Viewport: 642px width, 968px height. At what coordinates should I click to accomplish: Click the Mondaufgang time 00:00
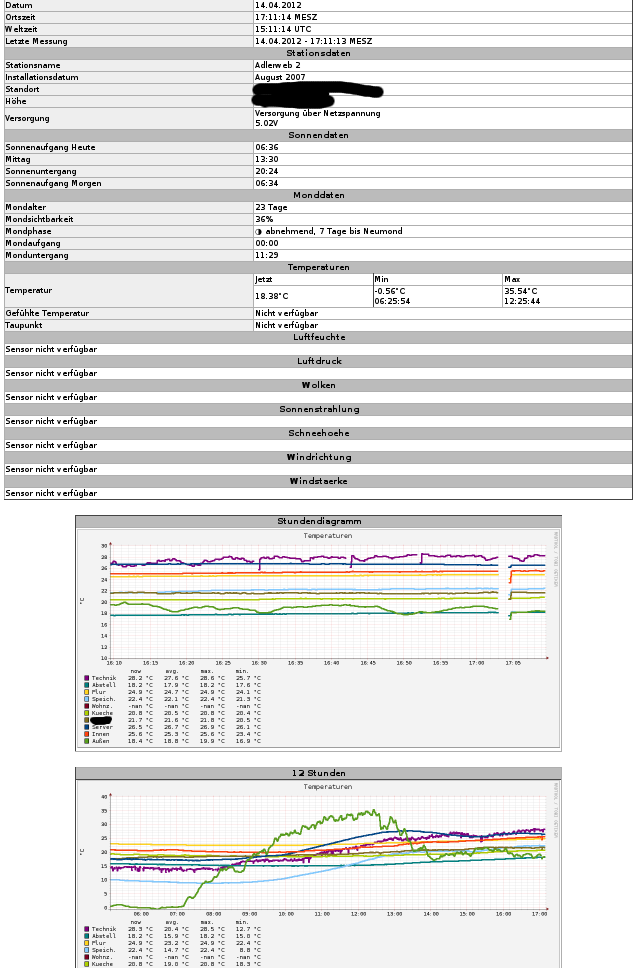point(267,243)
